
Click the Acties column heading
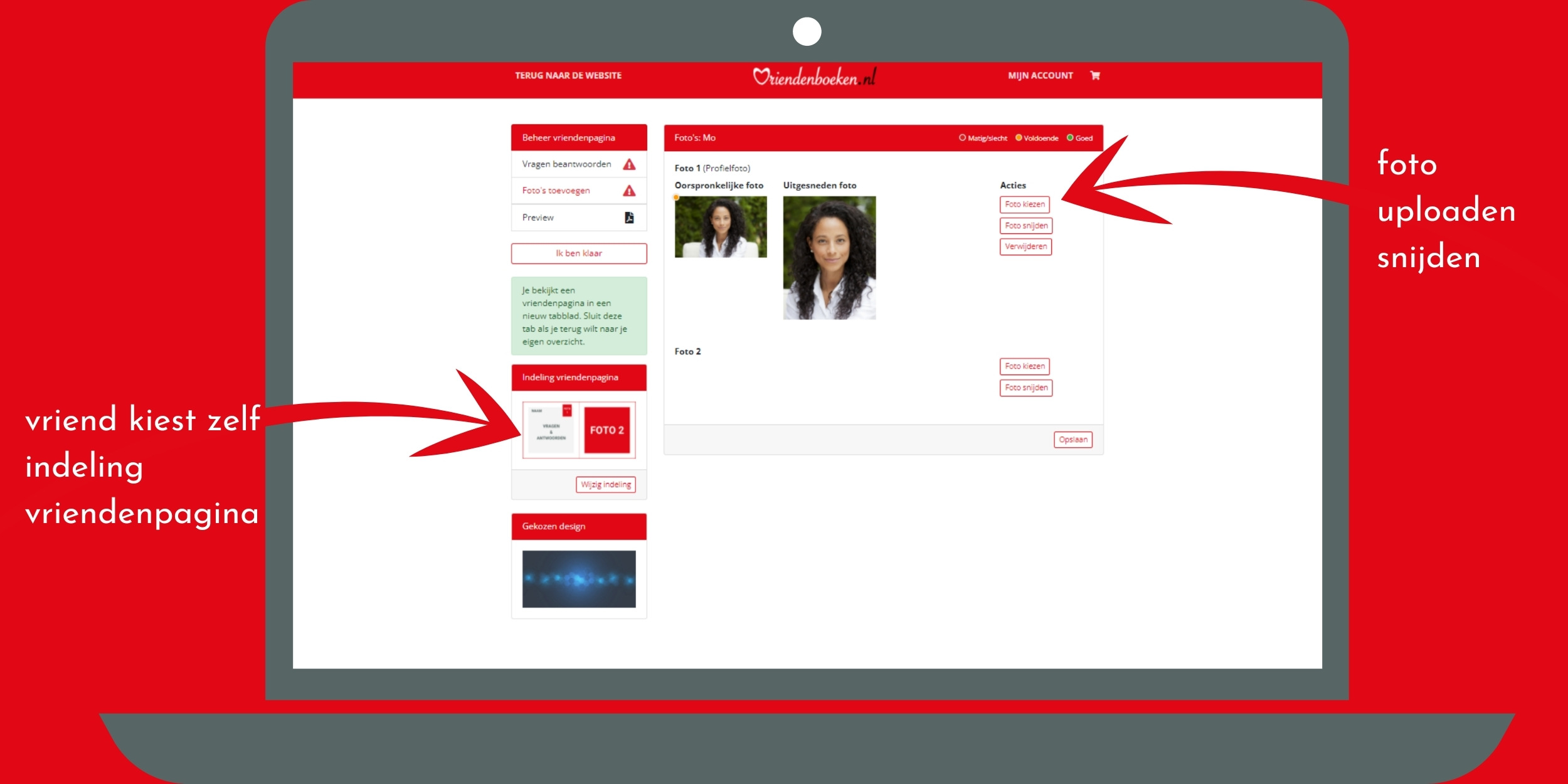[1013, 186]
